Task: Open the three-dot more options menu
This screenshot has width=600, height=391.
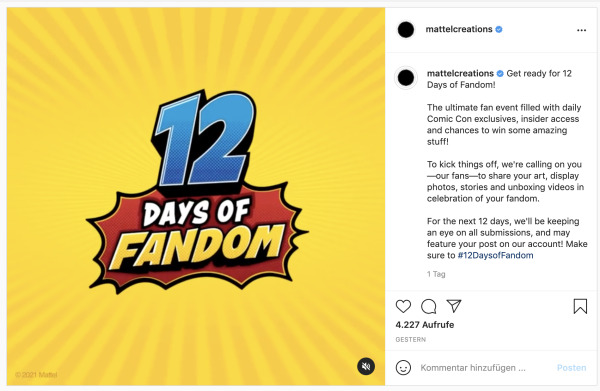Action: click(581, 30)
